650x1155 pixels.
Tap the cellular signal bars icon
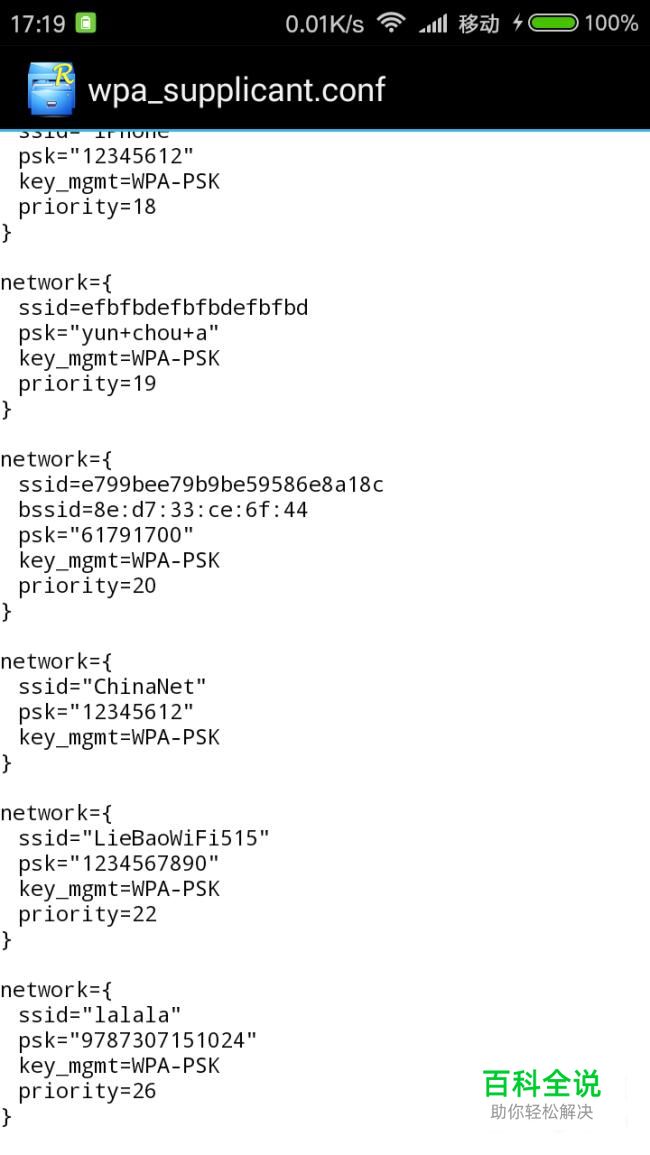click(x=433, y=24)
